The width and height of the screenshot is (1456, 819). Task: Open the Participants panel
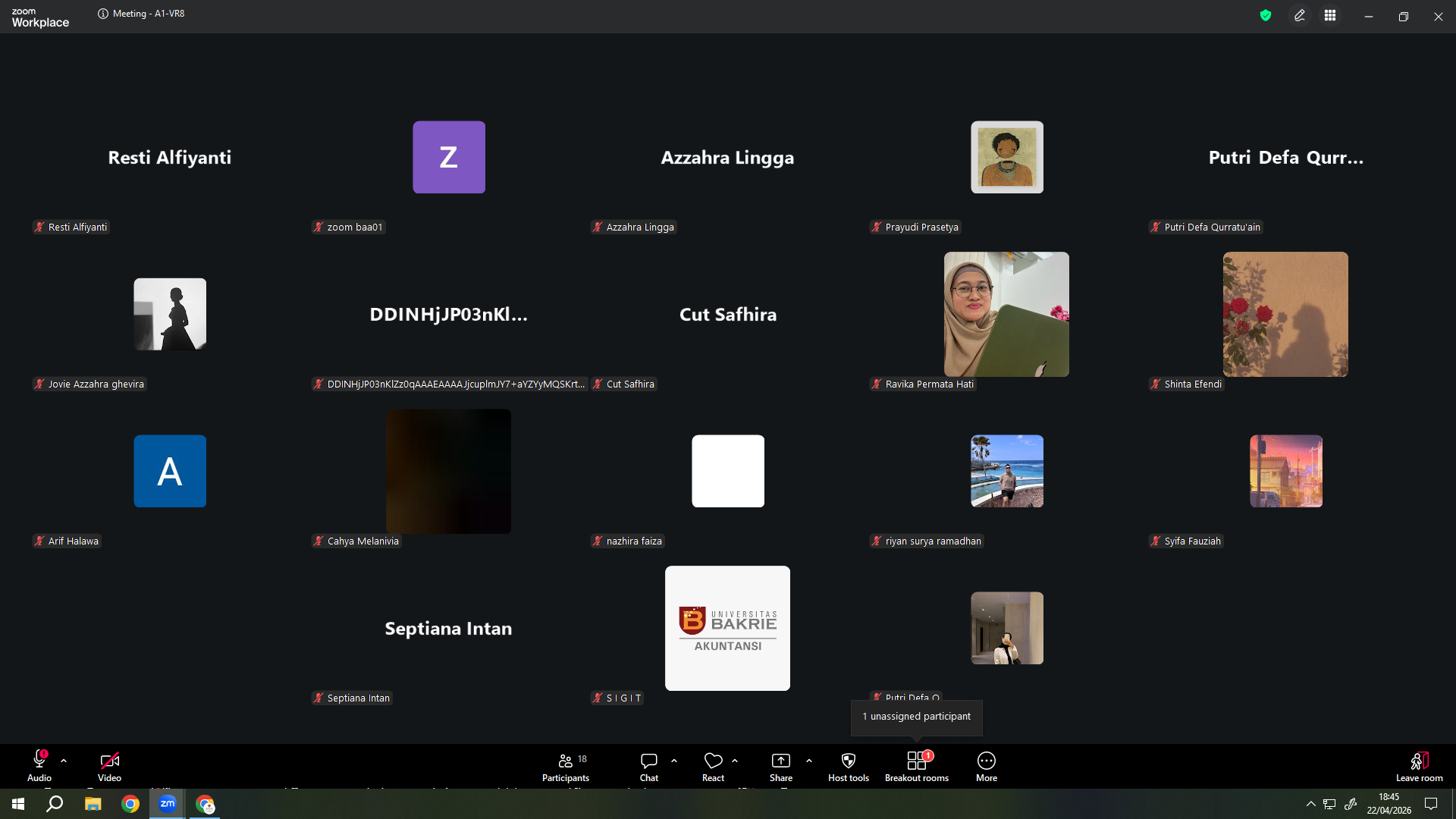pos(566,766)
